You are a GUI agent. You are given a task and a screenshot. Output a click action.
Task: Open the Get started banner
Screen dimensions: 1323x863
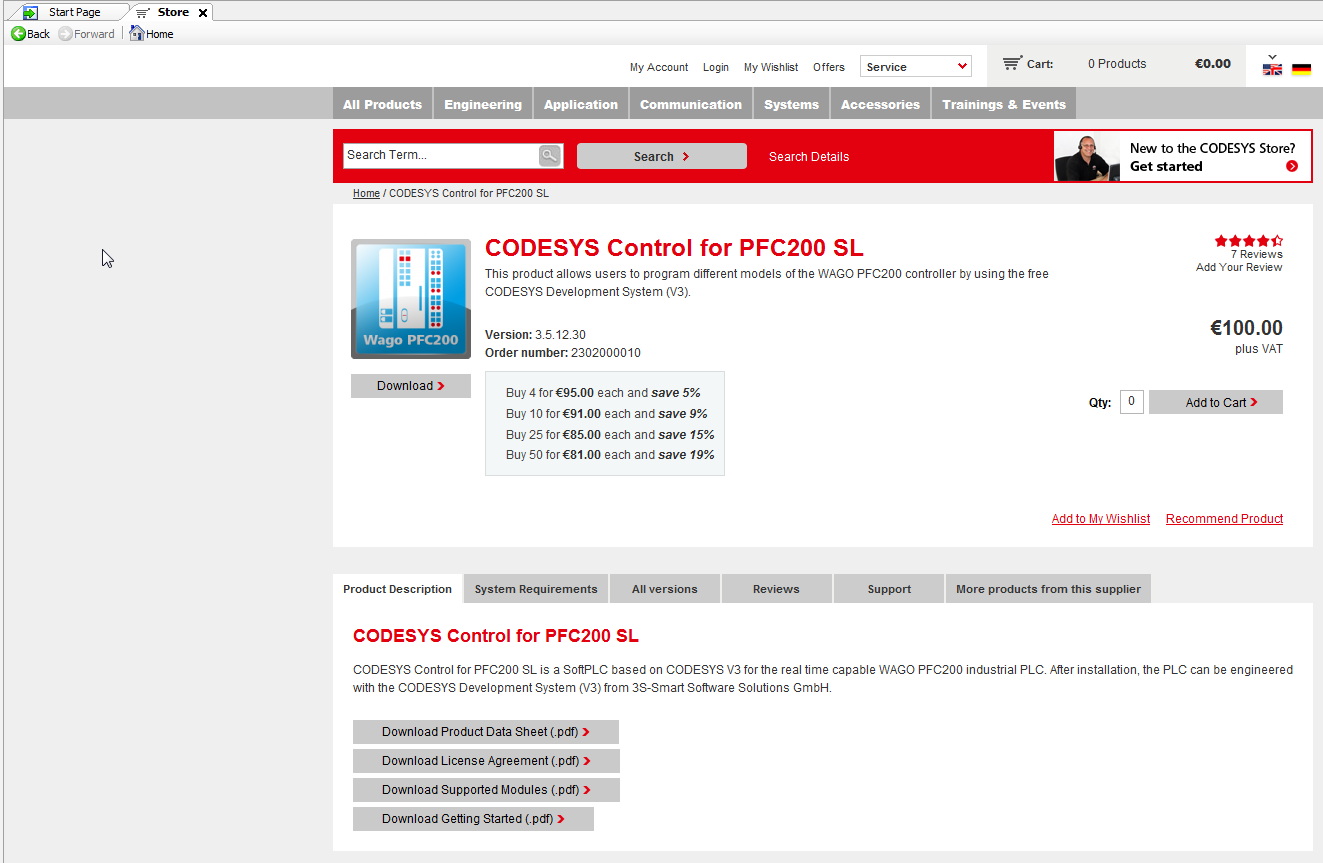click(x=1183, y=157)
